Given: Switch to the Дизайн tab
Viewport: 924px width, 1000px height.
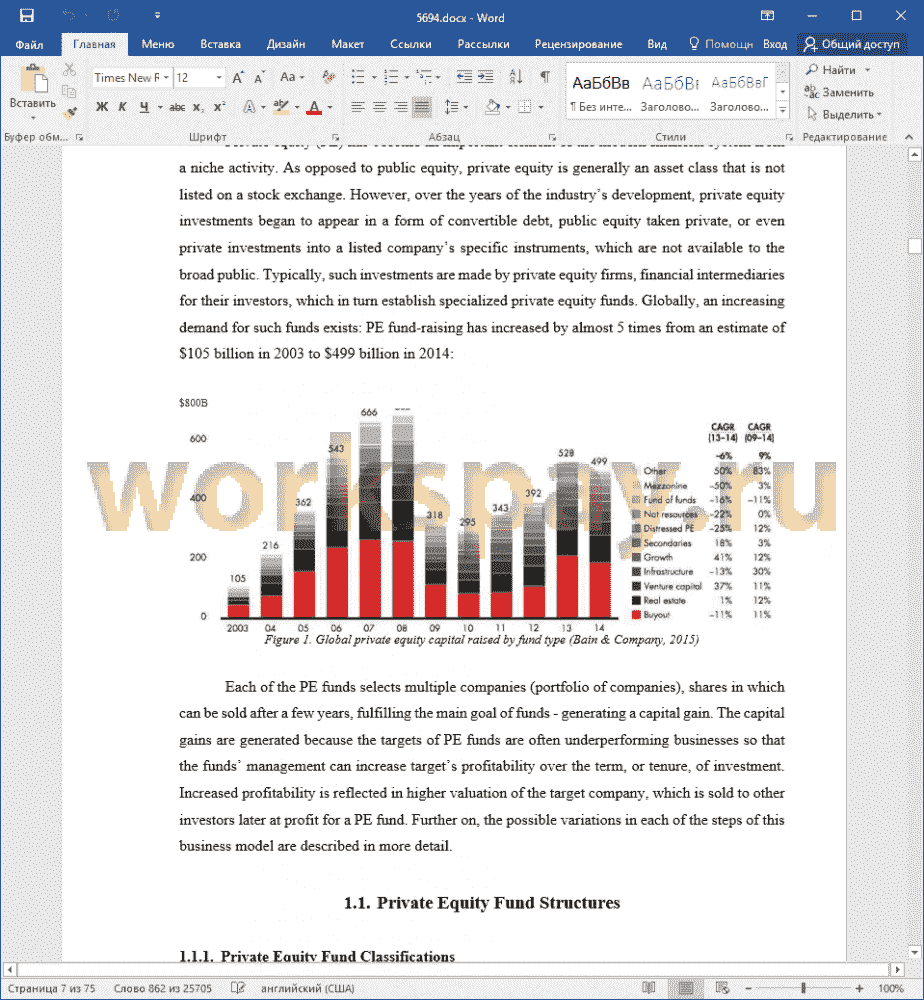Looking at the screenshot, I should [x=286, y=44].
